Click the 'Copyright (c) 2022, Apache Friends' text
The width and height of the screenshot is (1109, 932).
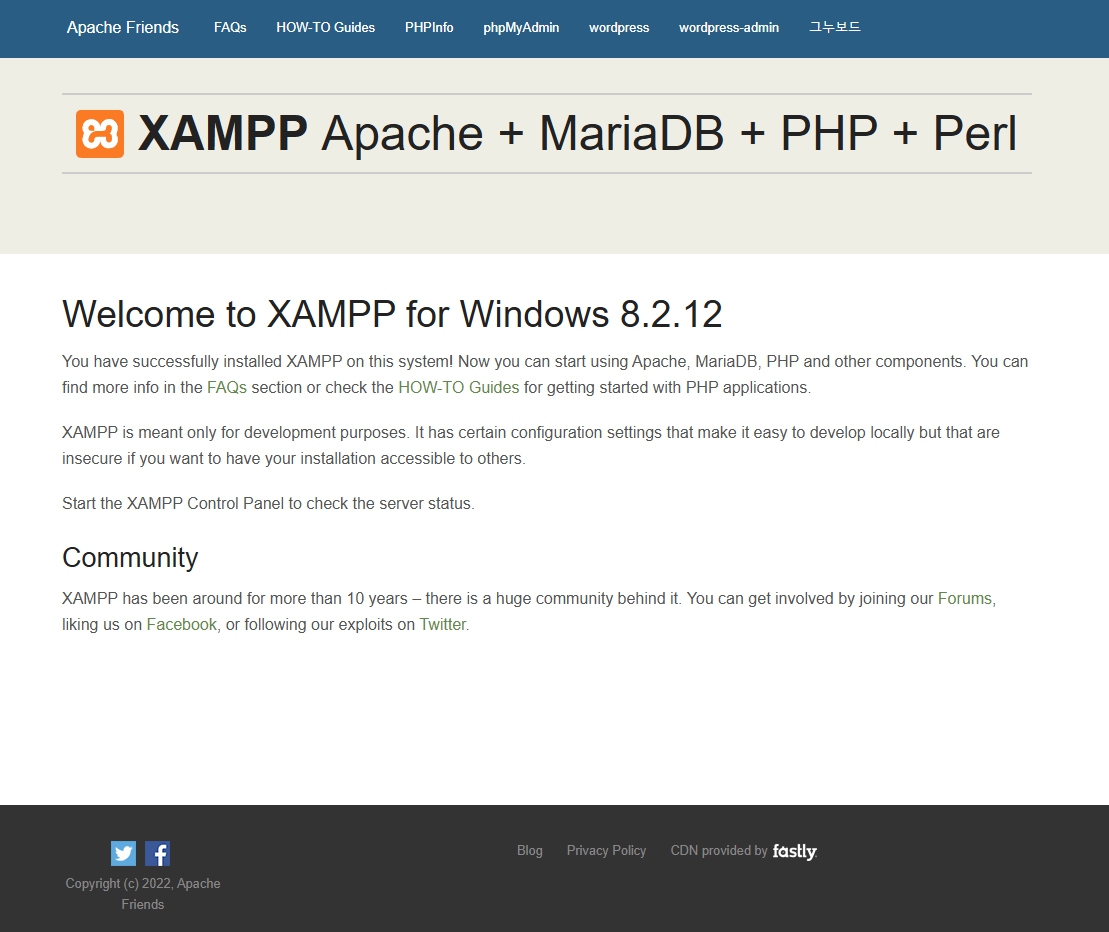pyautogui.click(x=143, y=894)
